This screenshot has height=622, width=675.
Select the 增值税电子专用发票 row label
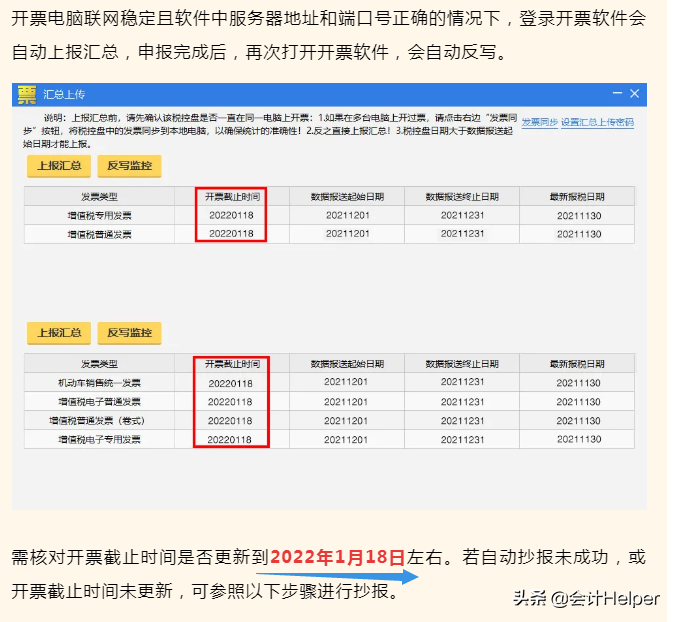click(99, 439)
